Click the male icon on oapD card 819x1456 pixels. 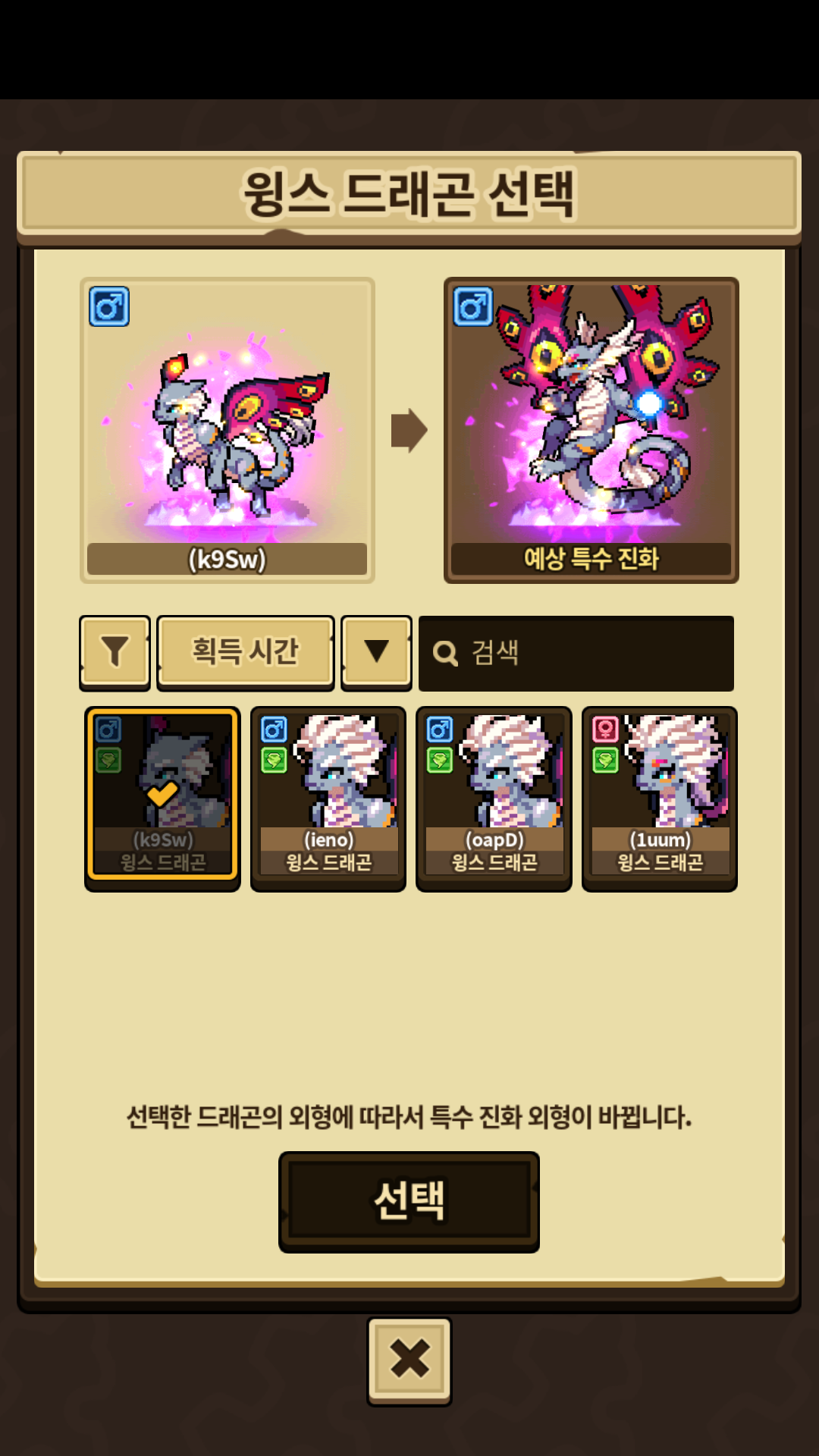440,730
